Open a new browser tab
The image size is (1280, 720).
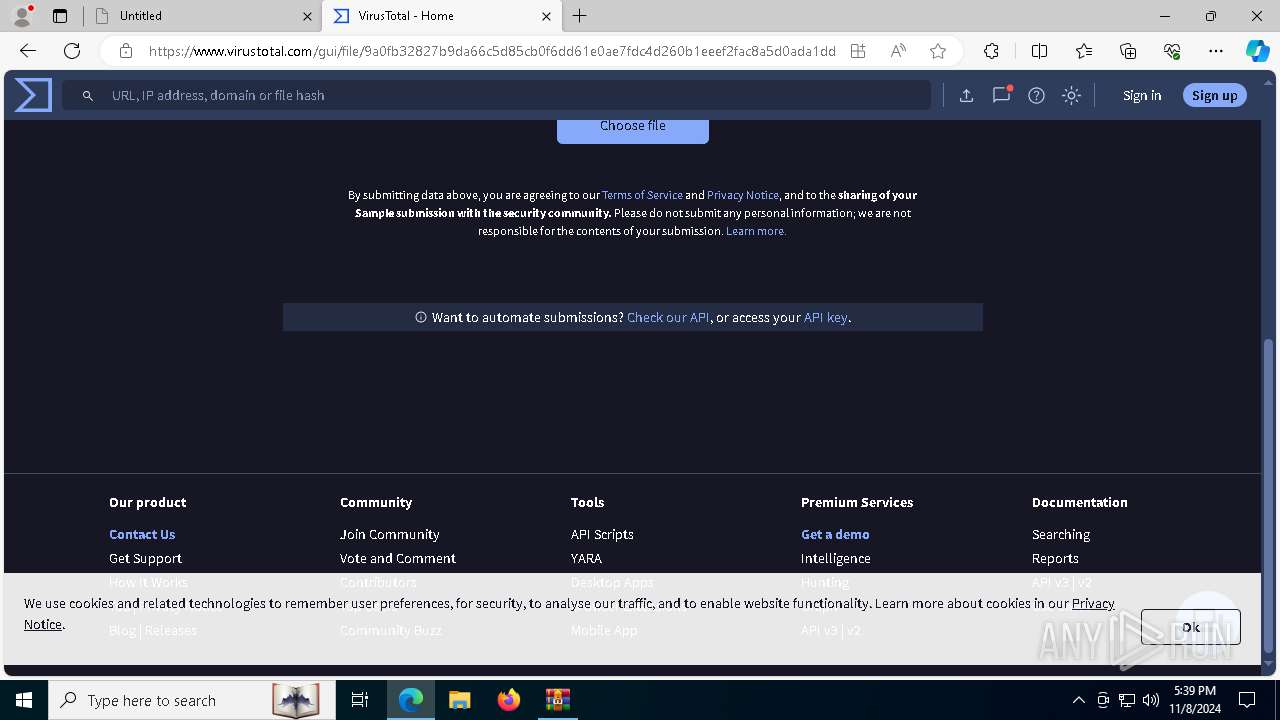(x=580, y=16)
